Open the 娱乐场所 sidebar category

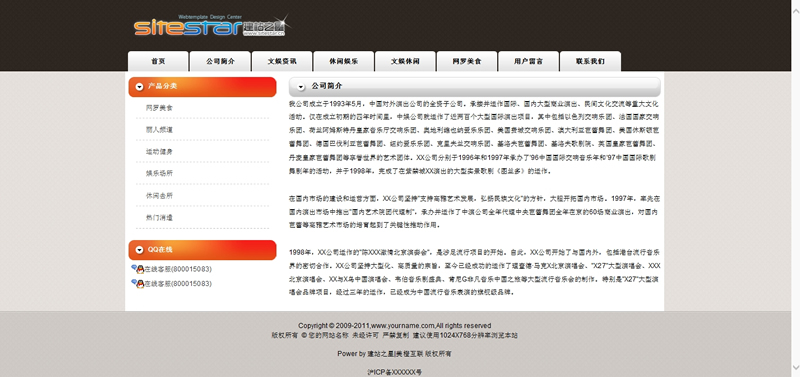159,173
